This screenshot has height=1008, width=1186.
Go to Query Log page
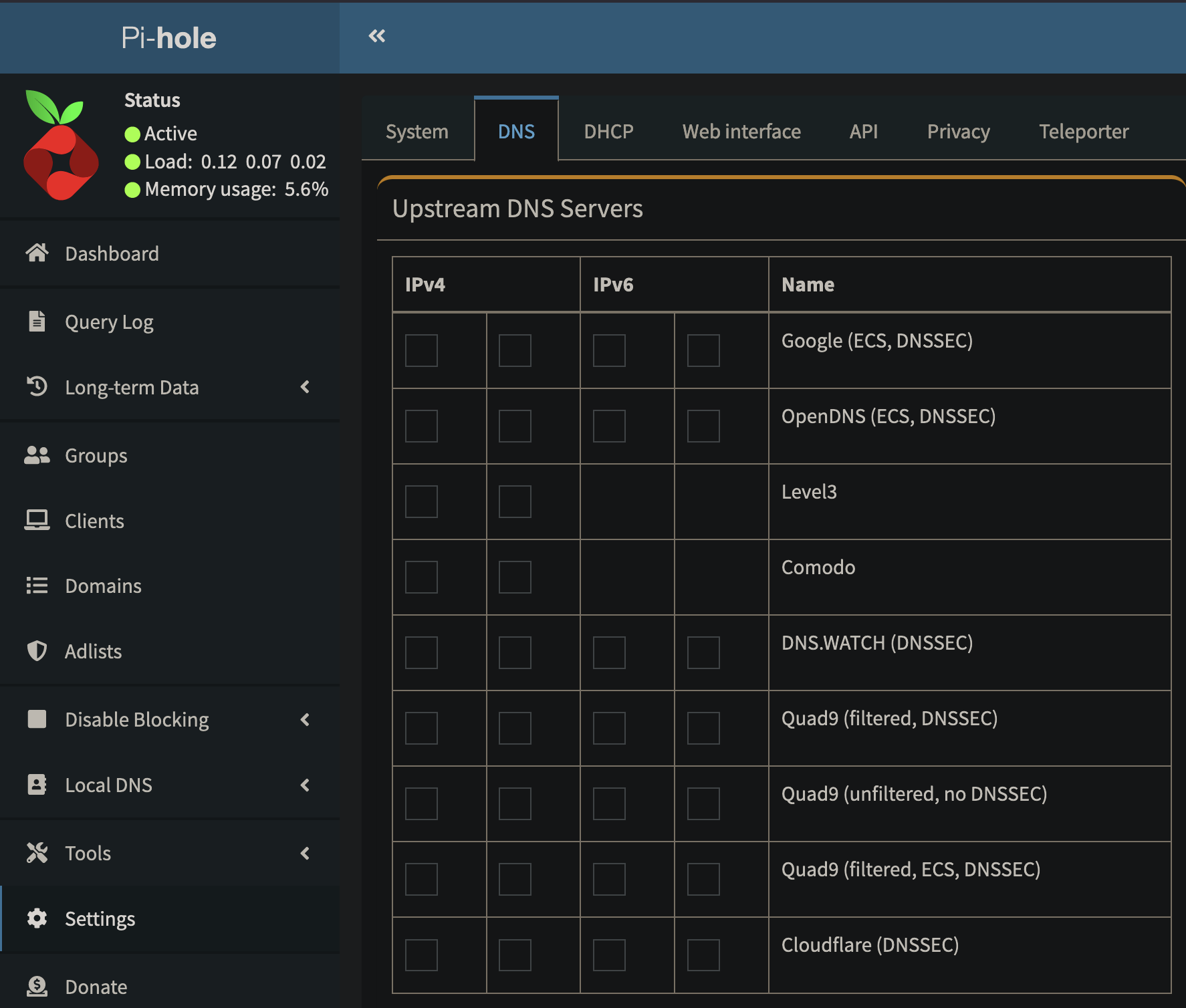(170, 322)
